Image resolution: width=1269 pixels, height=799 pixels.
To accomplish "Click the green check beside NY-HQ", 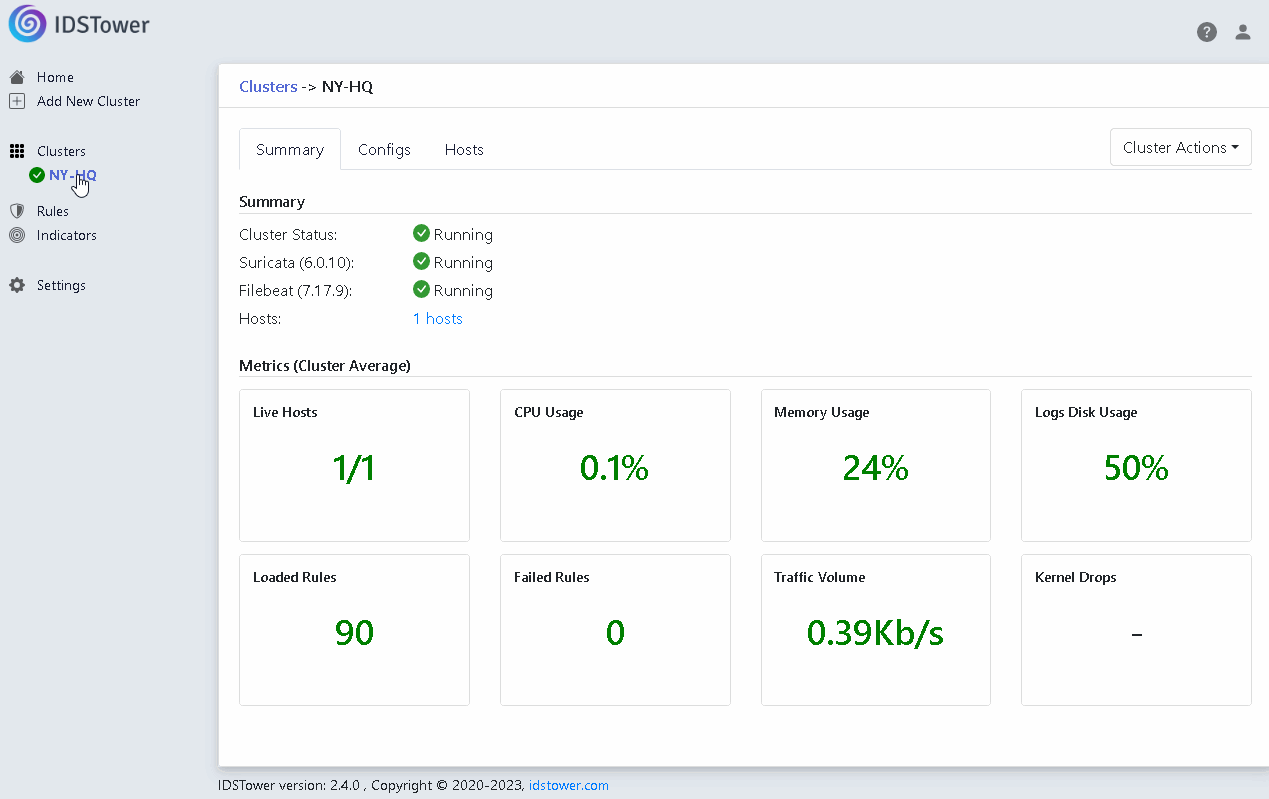I will 37,175.
